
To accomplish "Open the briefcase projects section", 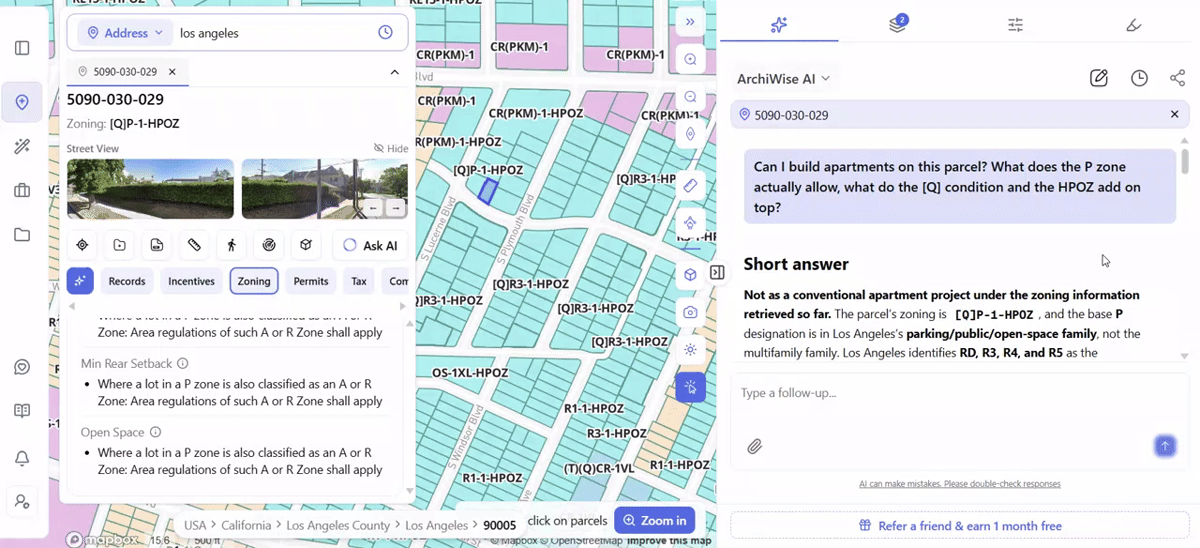I will coord(22,191).
